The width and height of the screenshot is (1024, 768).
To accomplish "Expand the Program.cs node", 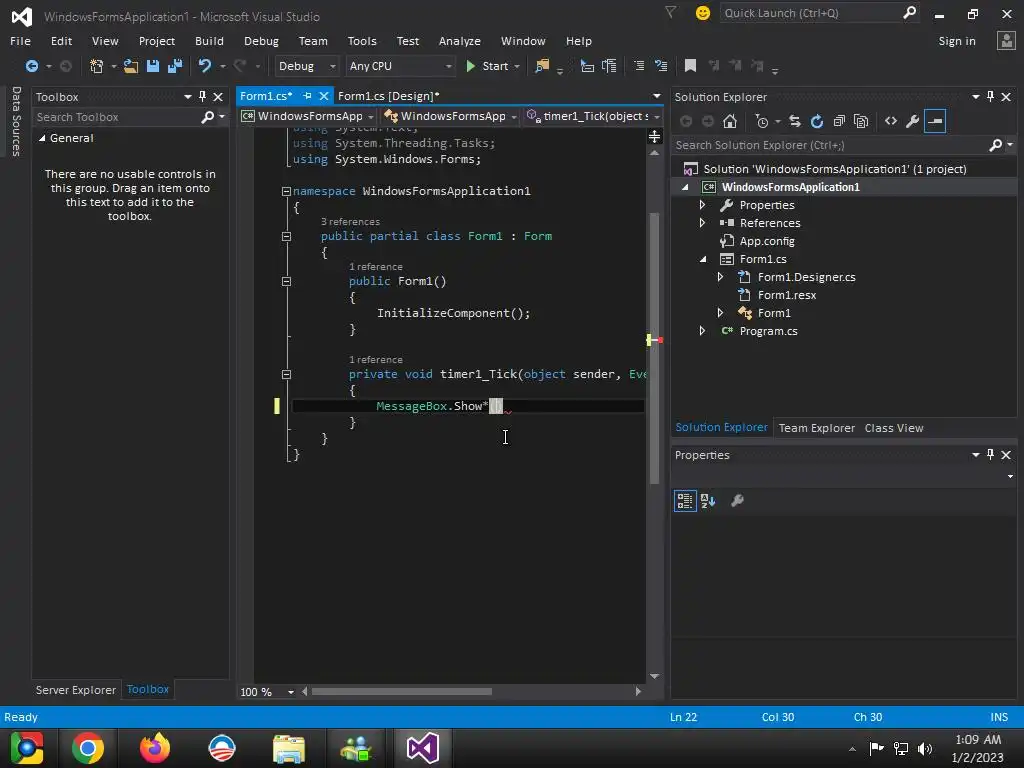I will click(703, 331).
